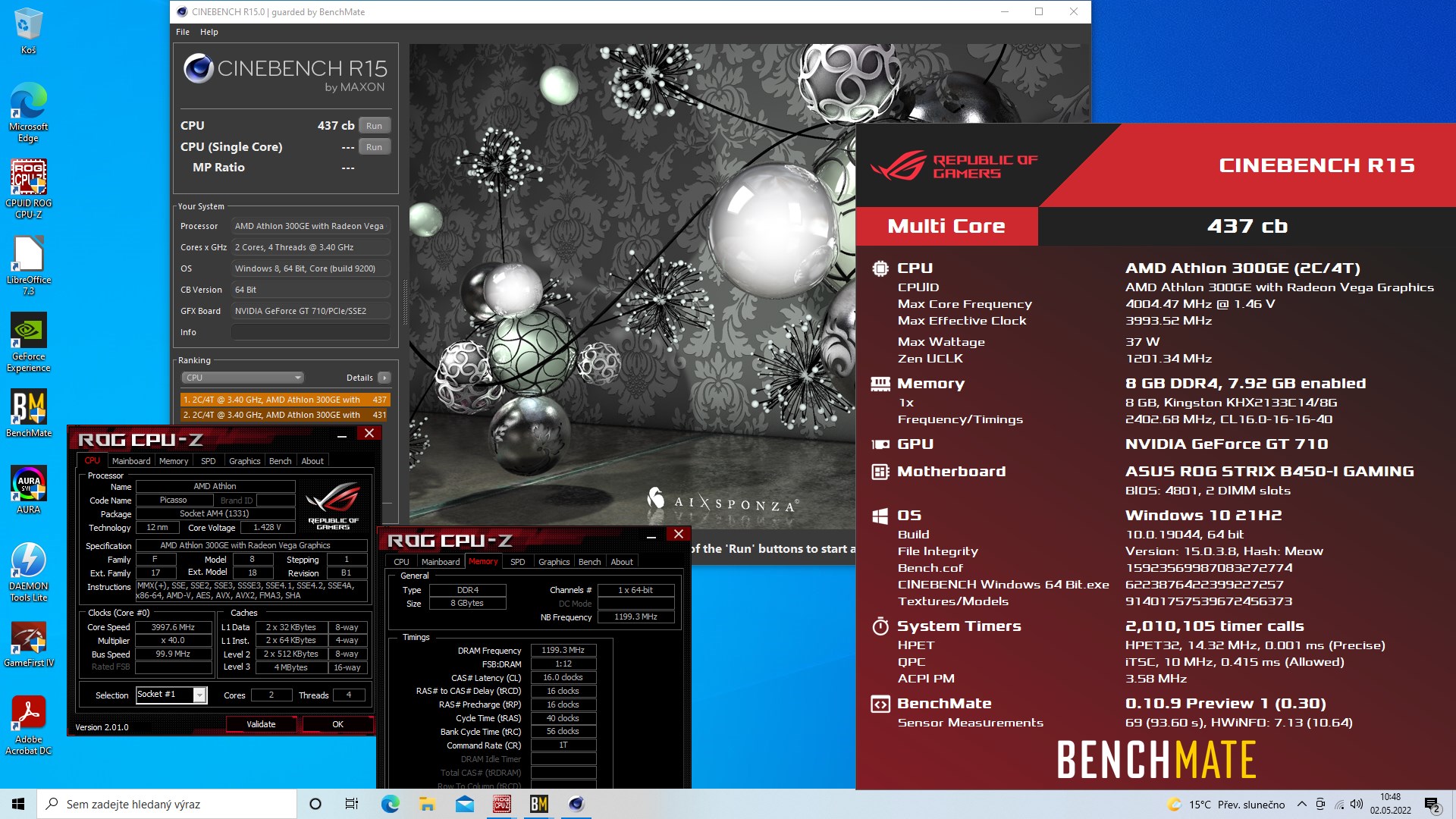Click Processor field AMD Athlon 300GE in Cinebench
This screenshot has height=819, width=1456.
click(x=311, y=226)
